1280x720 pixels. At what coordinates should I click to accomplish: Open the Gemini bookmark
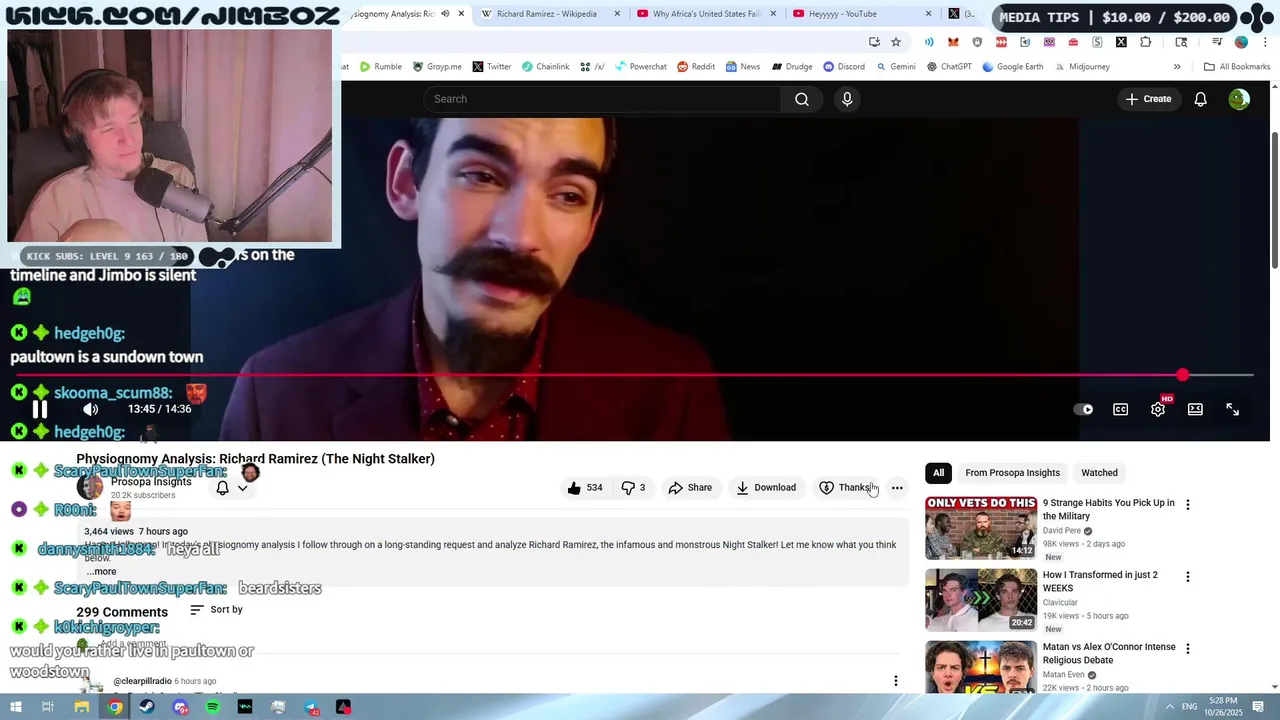click(x=895, y=67)
